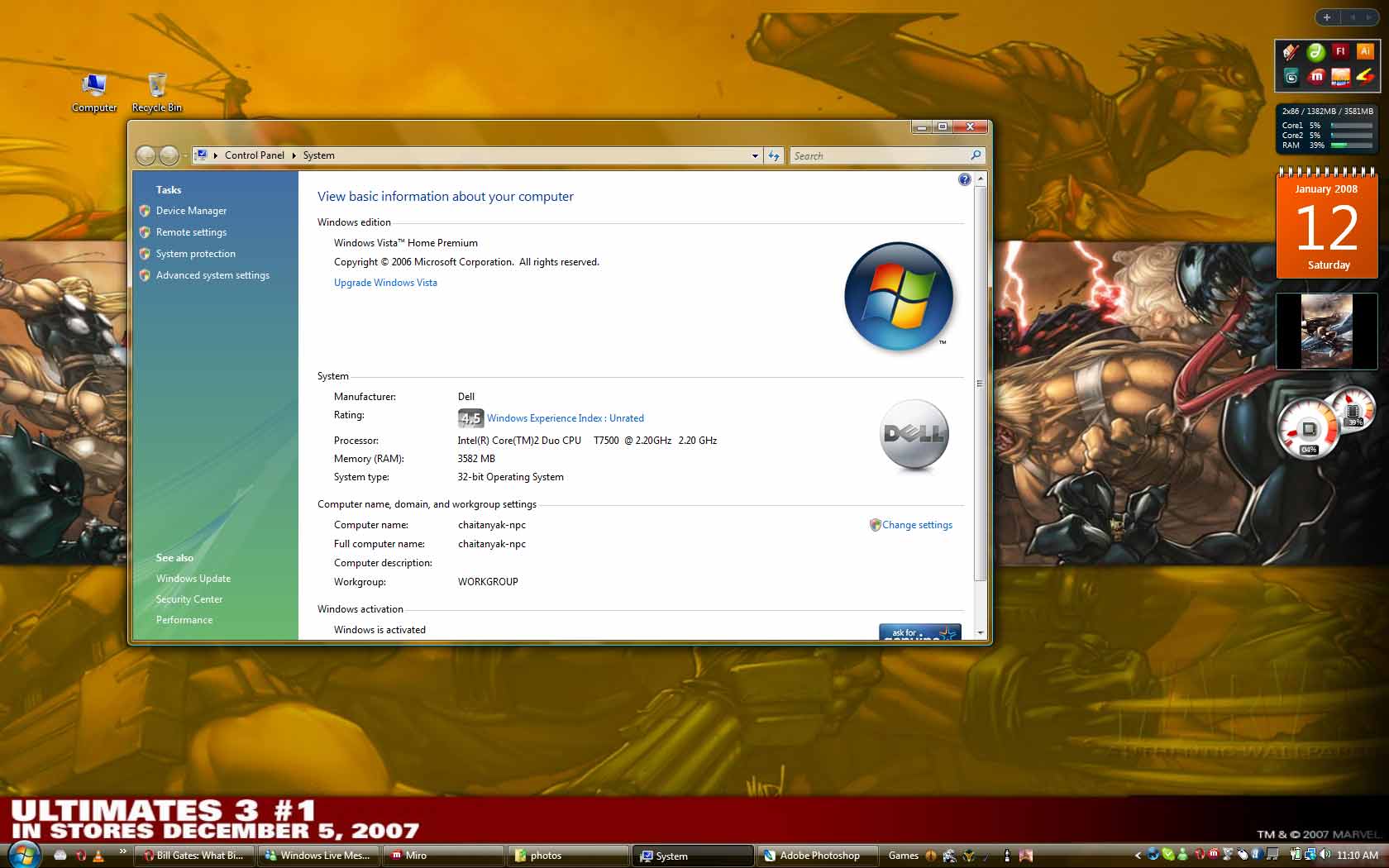This screenshot has height=868, width=1389.
Task: Click Change settings for computer name
Action: (x=917, y=525)
